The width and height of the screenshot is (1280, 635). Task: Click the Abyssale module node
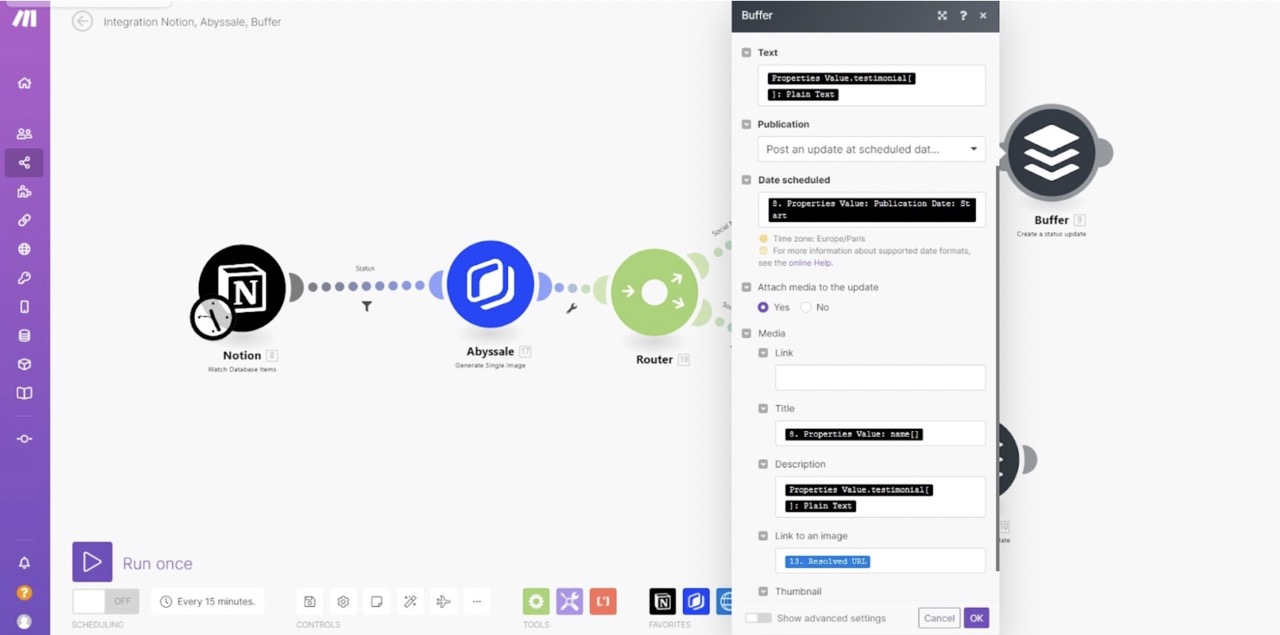[490, 285]
